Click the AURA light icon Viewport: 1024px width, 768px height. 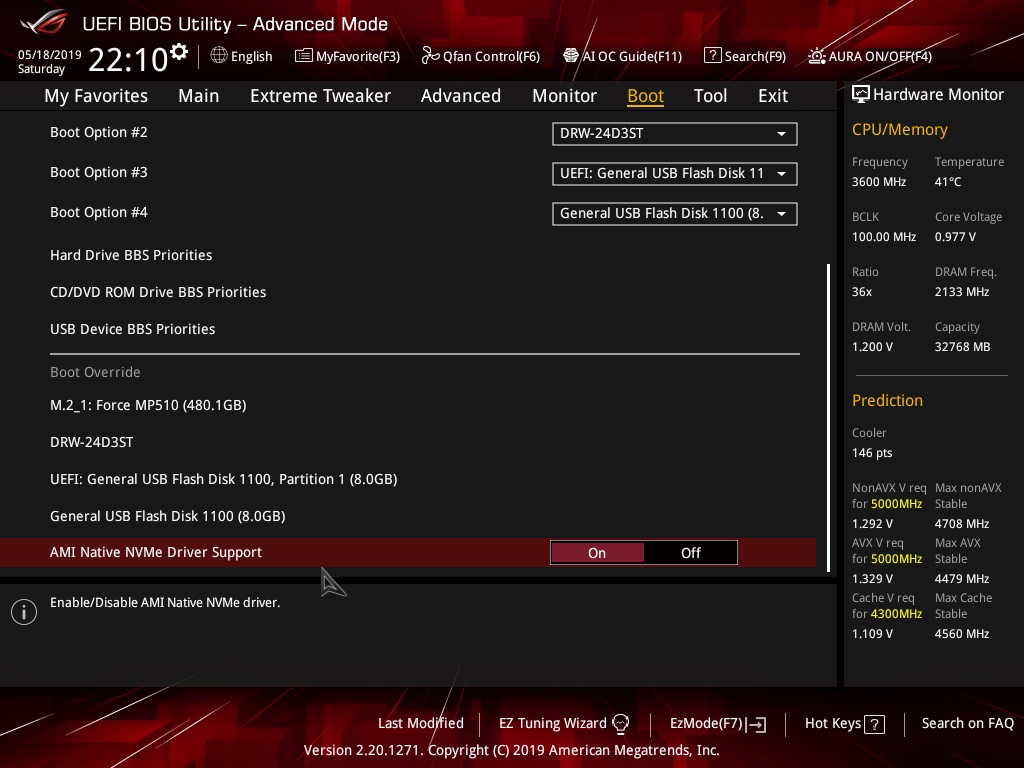click(816, 56)
